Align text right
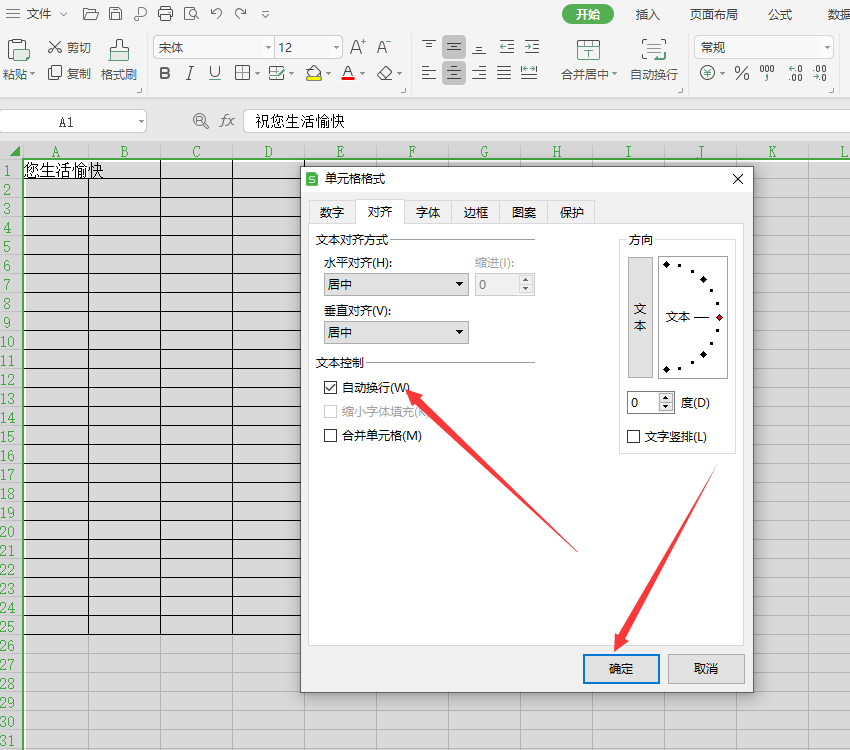This screenshot has height=750, width=850. (479, 73)
